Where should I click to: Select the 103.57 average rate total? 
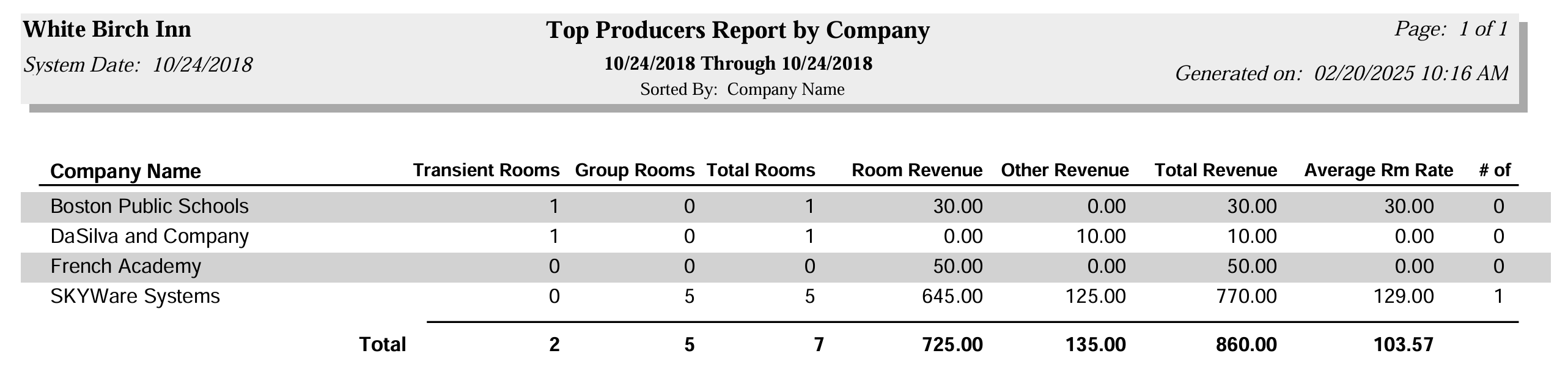click(x=1403, y=345)
